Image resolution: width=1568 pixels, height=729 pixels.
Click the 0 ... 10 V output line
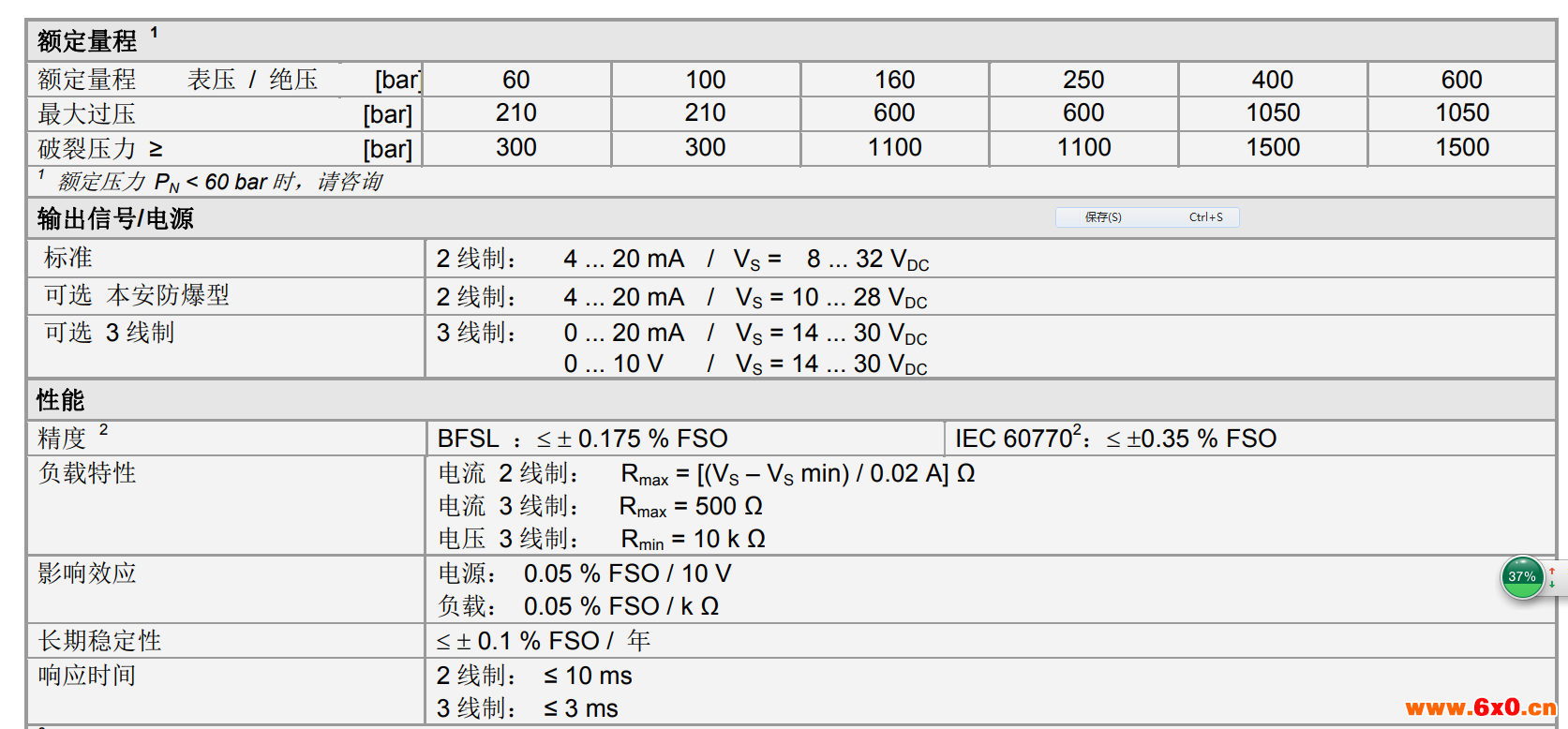click(x=746, y=364)
